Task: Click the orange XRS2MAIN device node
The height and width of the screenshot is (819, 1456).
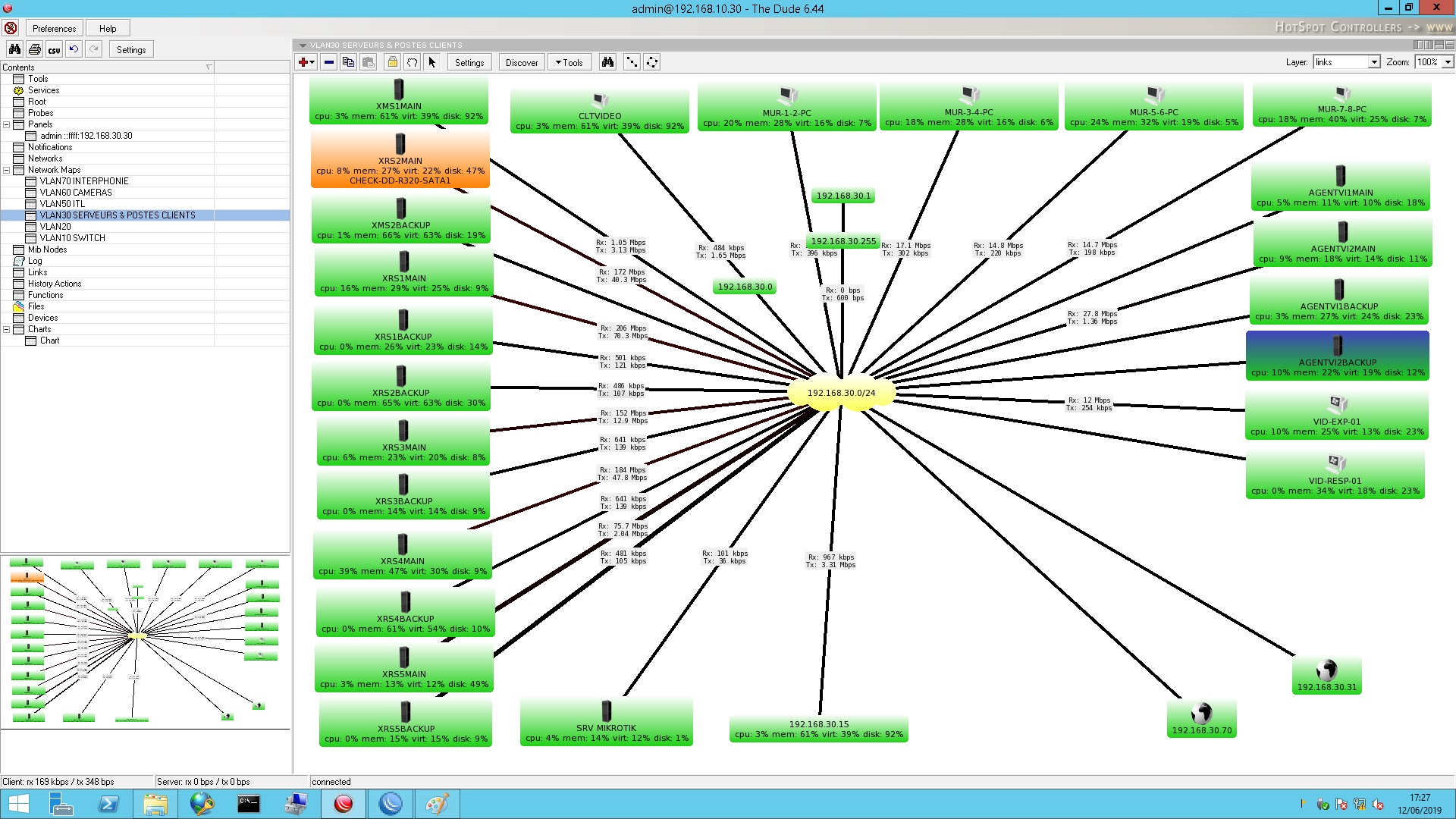Action: [x=400, y=160]
